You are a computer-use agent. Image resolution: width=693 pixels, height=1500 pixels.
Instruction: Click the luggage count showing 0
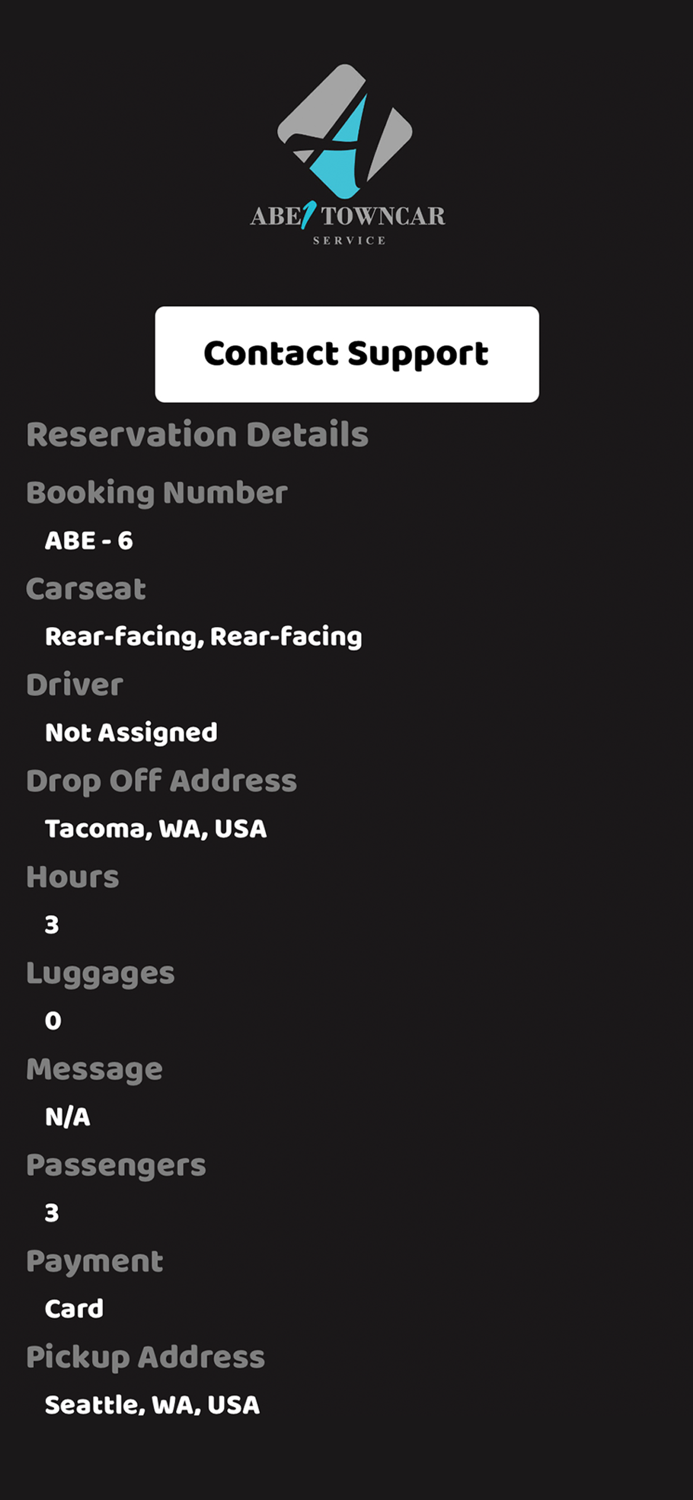coord(51,1020)
